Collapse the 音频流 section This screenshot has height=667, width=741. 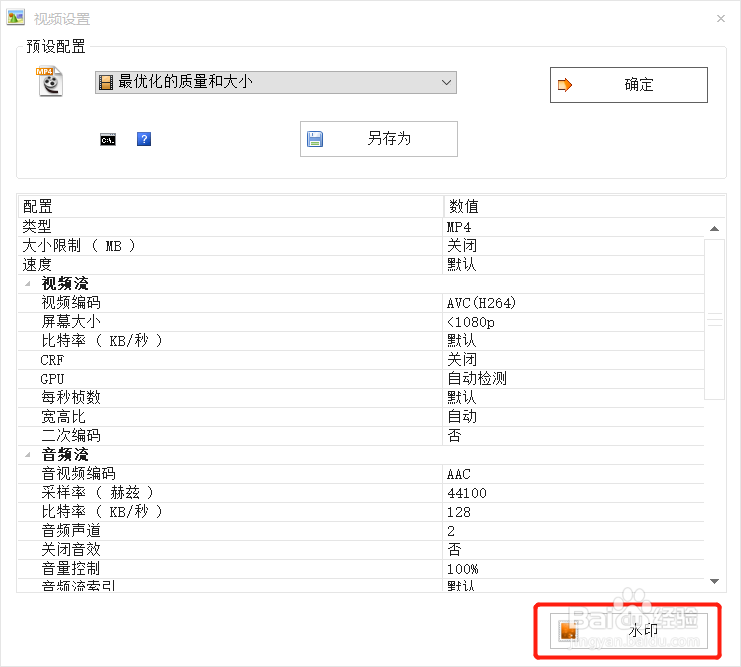click(27, 455)
